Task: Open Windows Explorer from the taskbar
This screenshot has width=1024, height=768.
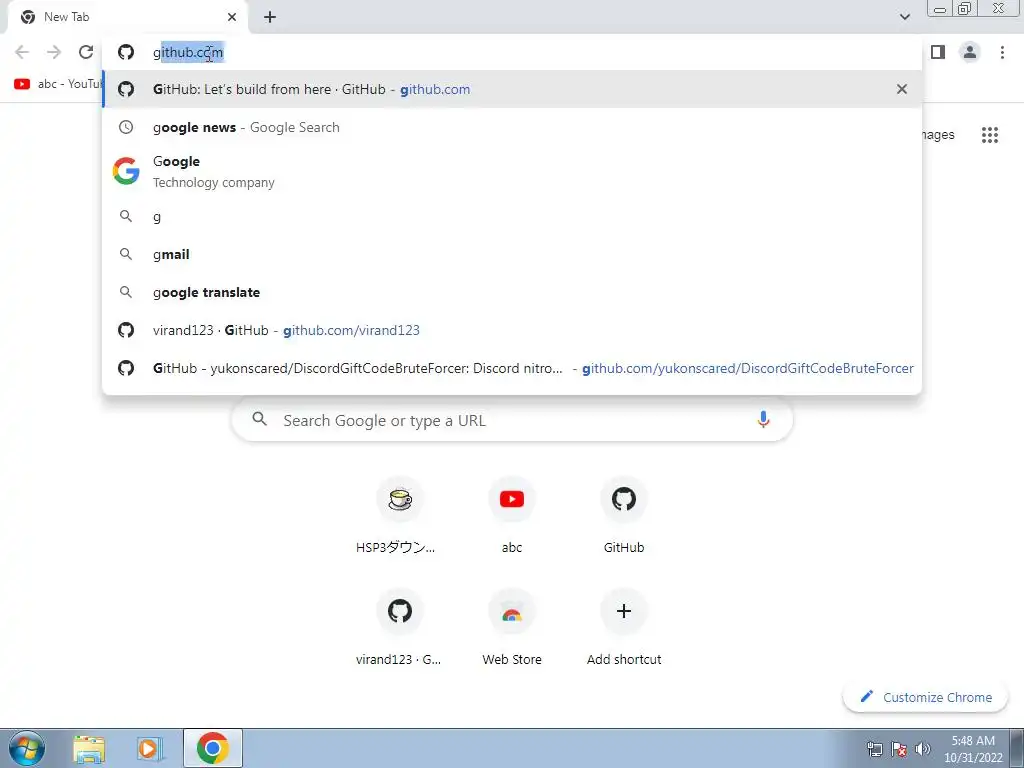Action: [x=89, y=748]
